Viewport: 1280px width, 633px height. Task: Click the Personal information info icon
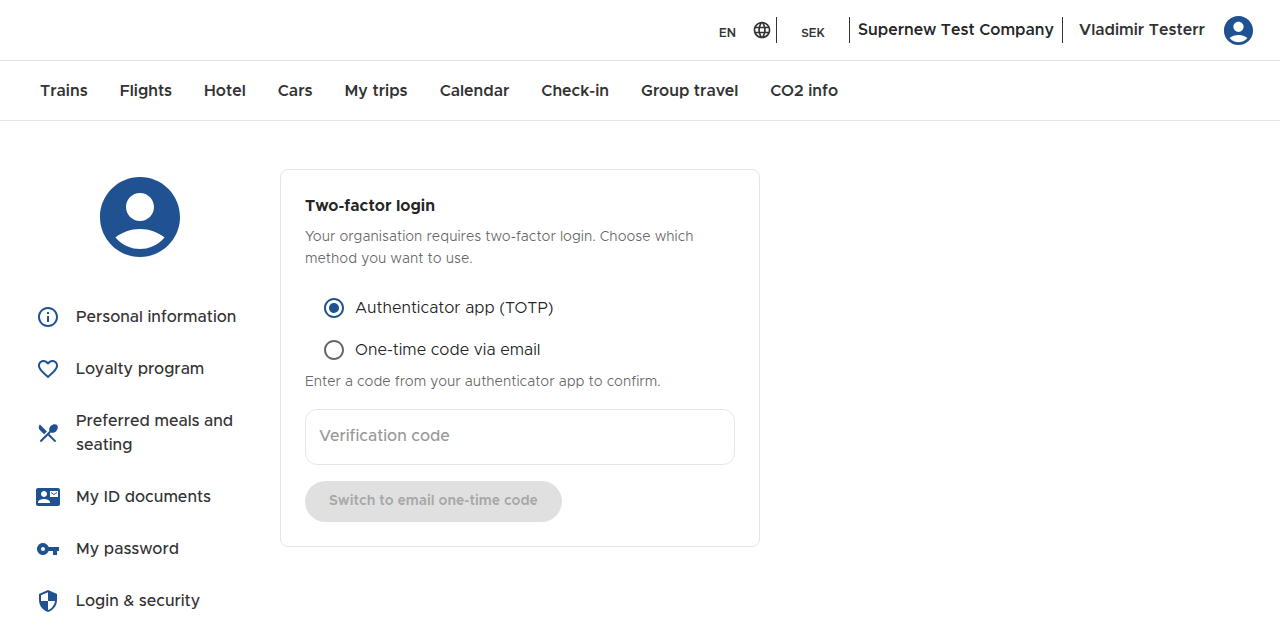pos(48,317)
